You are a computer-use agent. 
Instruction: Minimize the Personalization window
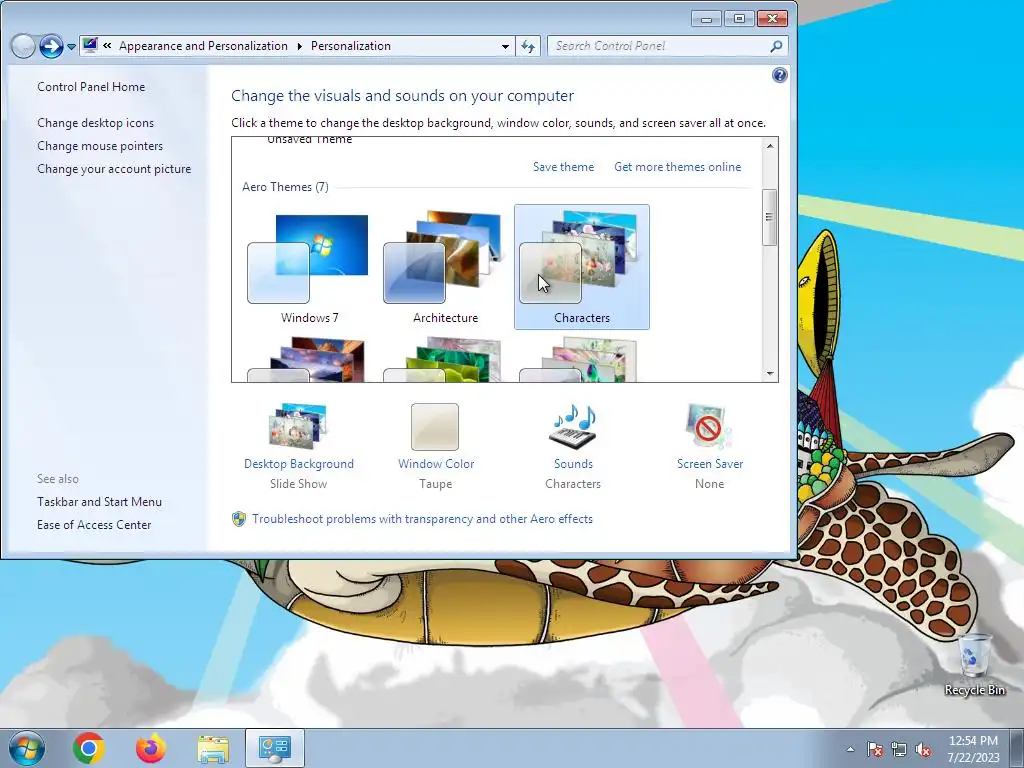706,19
